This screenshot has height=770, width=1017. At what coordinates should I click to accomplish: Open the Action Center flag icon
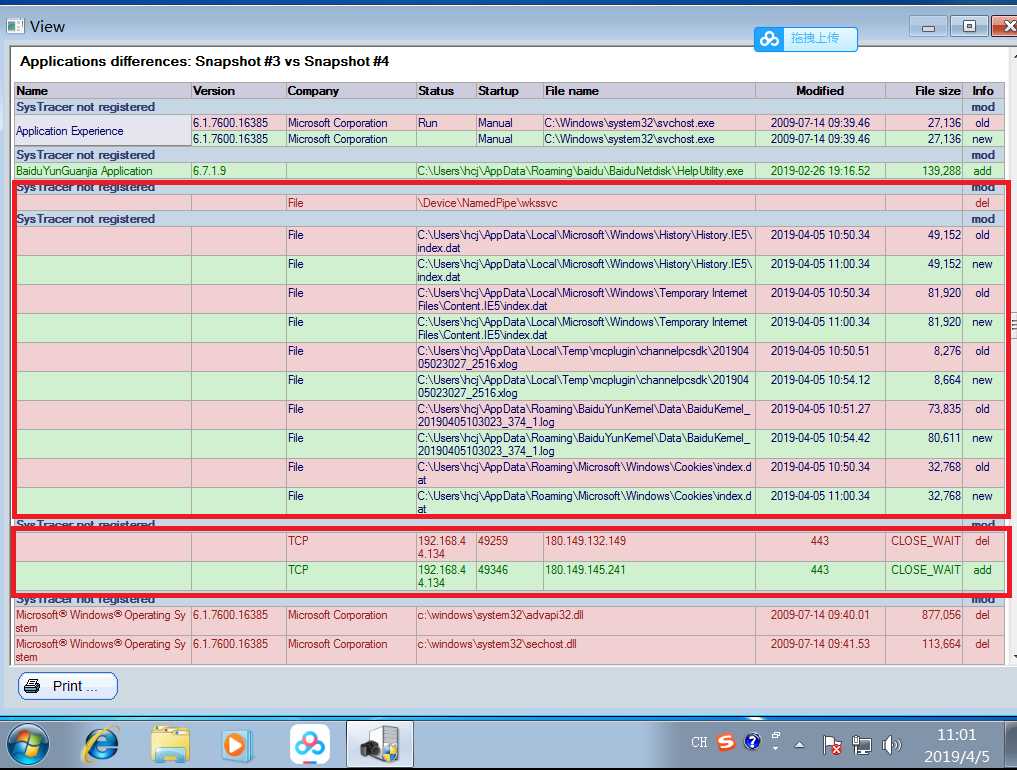(832, 745)
